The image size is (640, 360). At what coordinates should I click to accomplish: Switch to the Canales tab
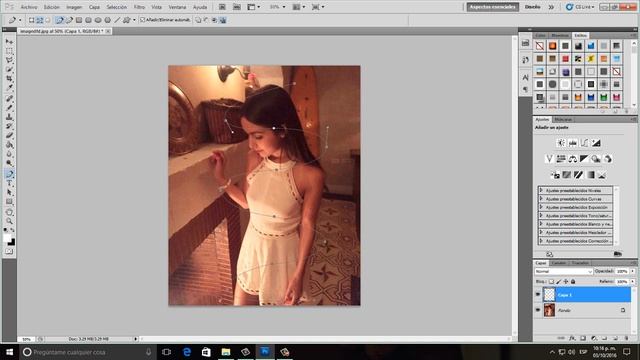(x=559, y=263)
